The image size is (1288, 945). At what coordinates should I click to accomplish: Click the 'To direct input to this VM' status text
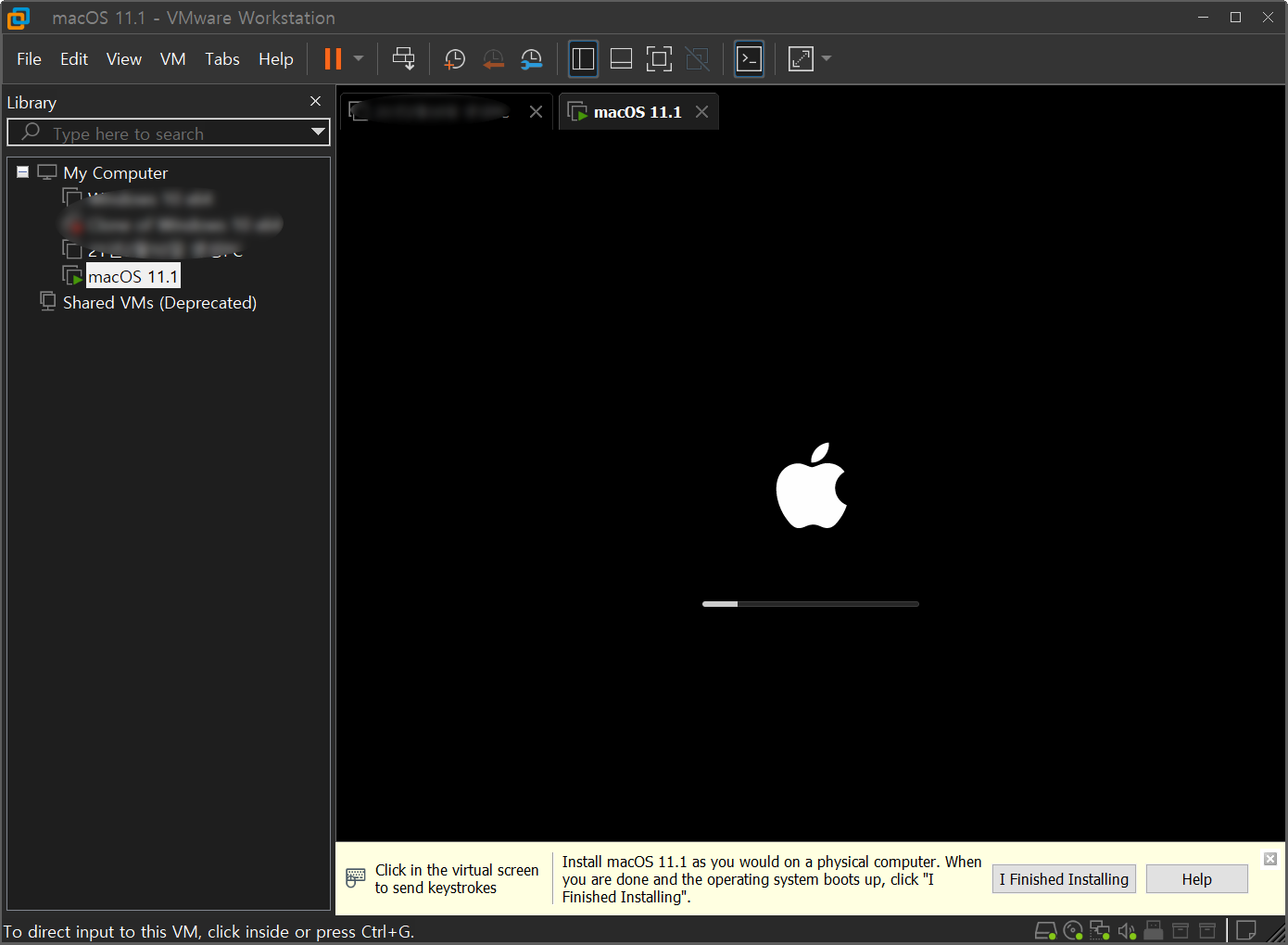point(208,932)
